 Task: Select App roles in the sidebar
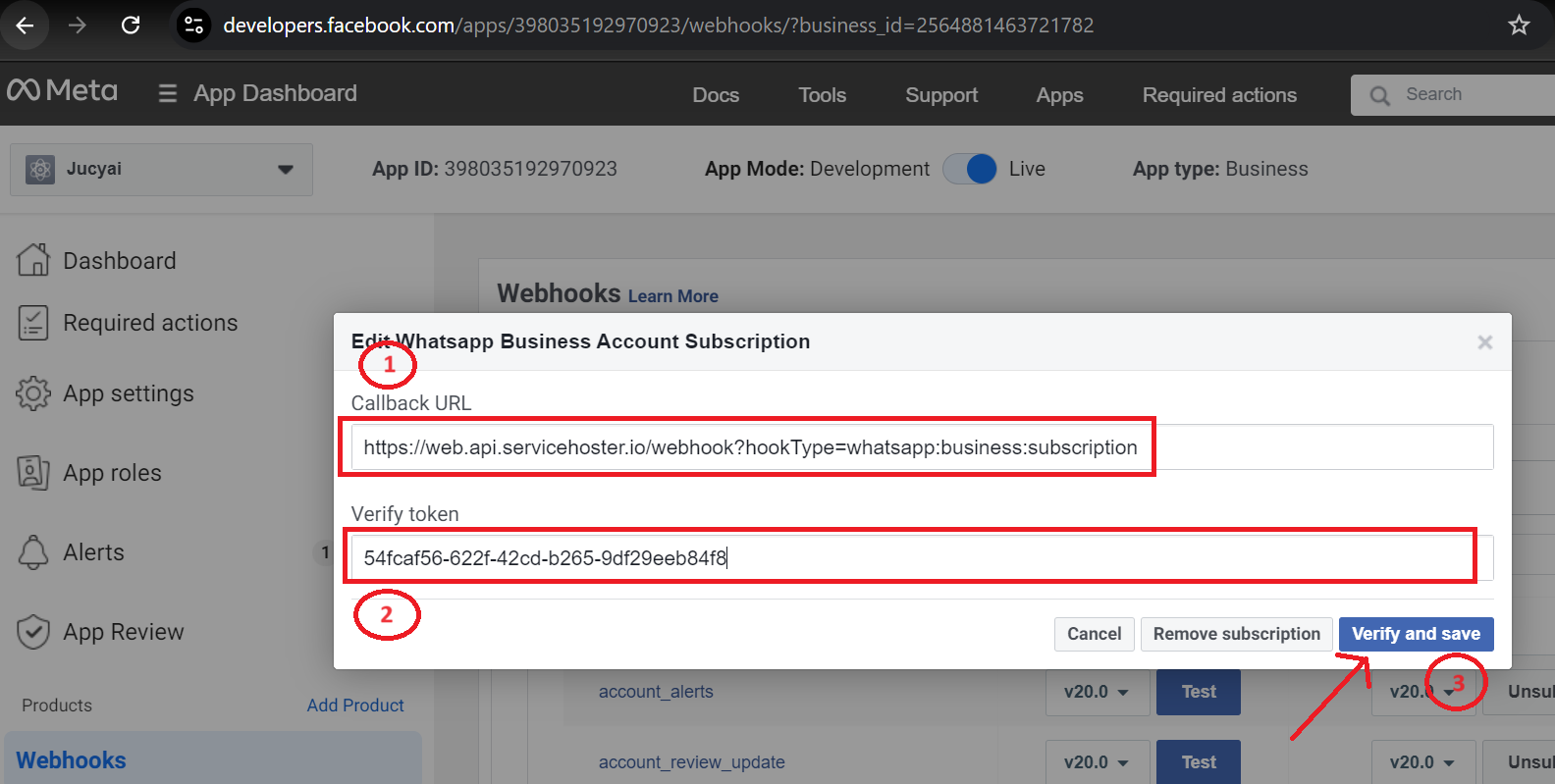112,473
